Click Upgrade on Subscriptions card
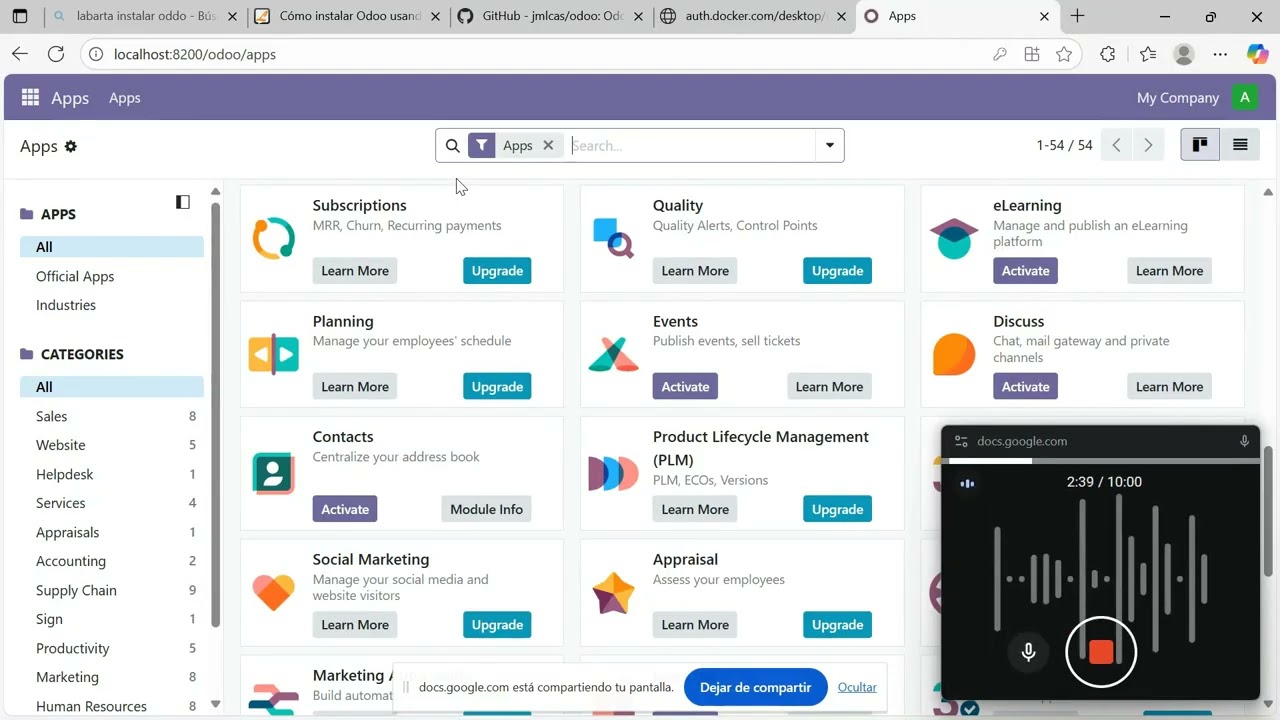This screenshot has height=720, width=1280. pyautogui.click(x=497, y=271)
